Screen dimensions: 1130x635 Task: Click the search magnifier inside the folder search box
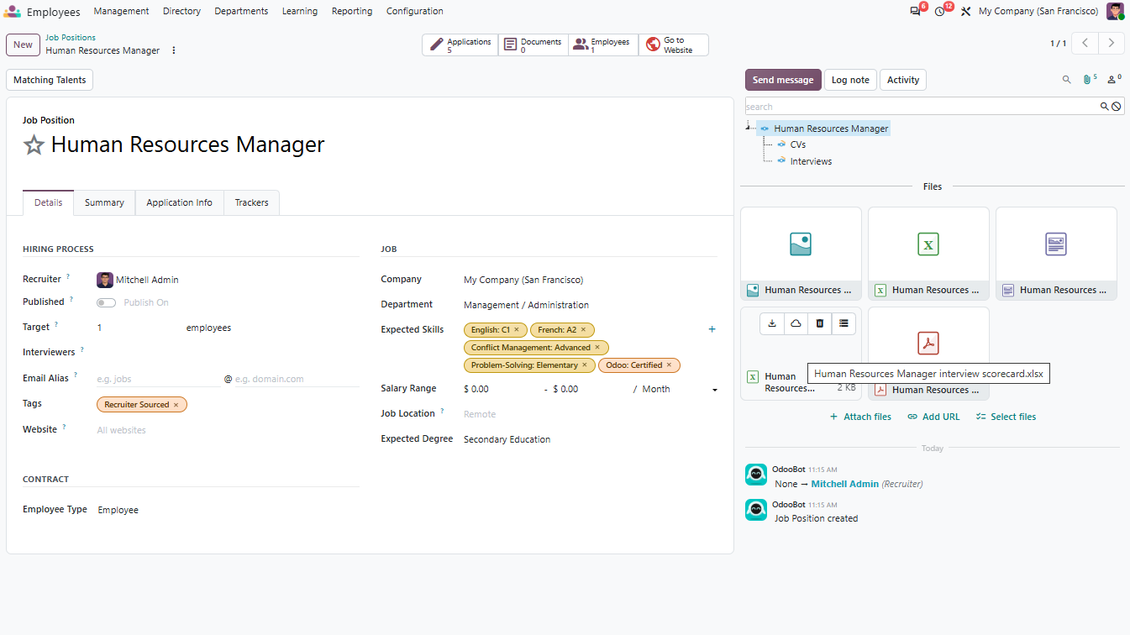point(1104,107)
